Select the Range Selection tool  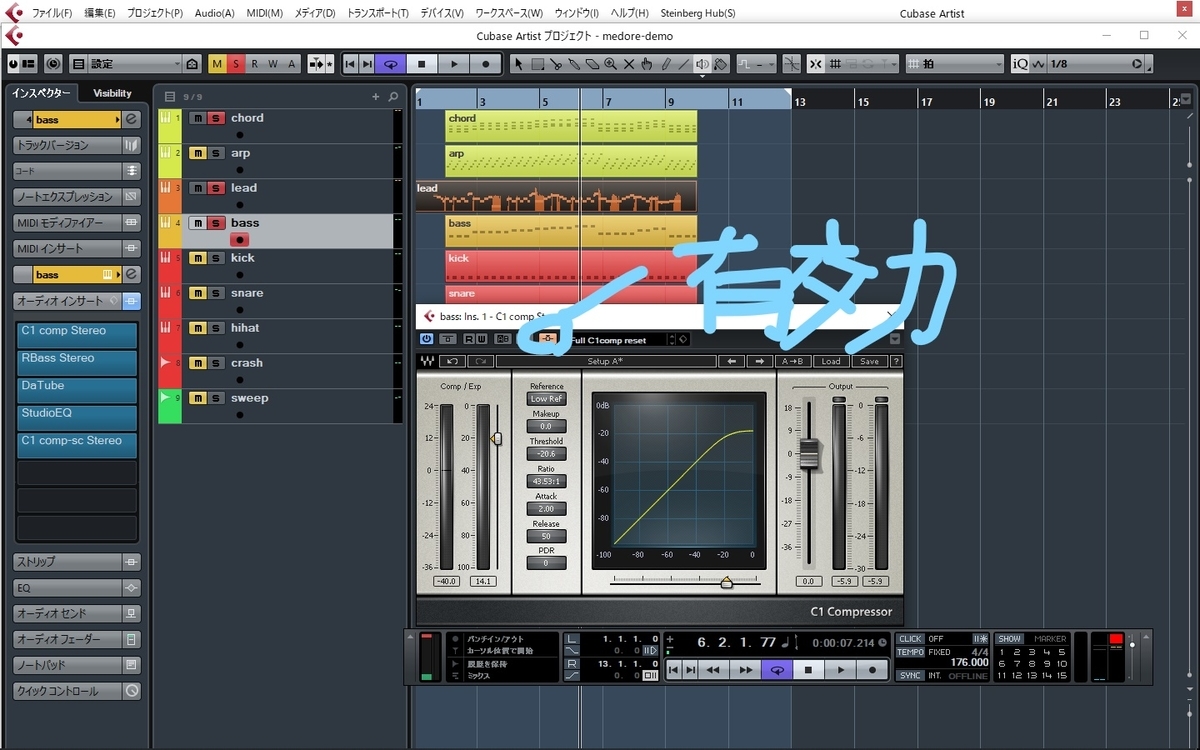pos(537,64)
